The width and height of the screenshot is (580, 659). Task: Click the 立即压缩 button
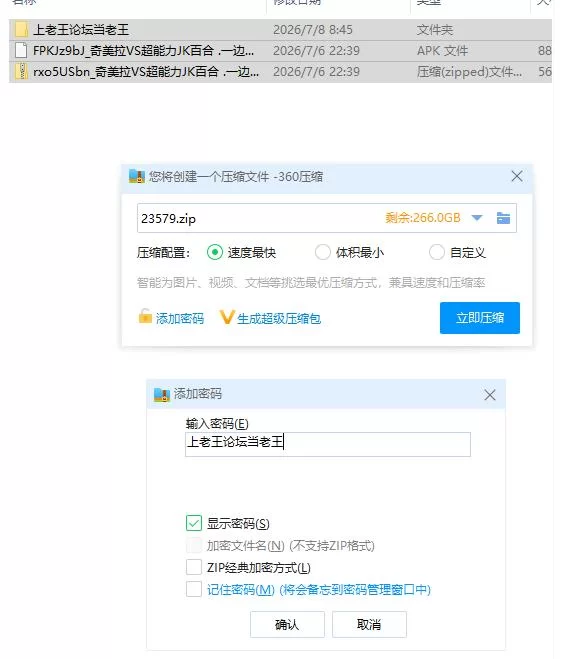480,318
